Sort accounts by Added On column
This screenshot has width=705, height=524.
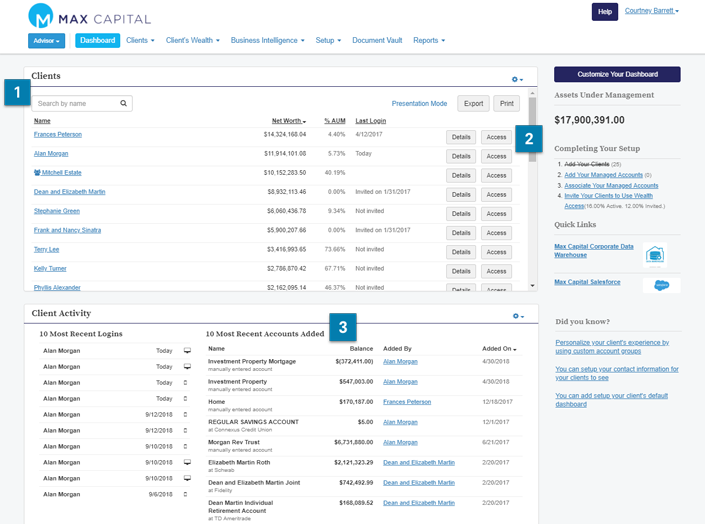click(498, 348)
